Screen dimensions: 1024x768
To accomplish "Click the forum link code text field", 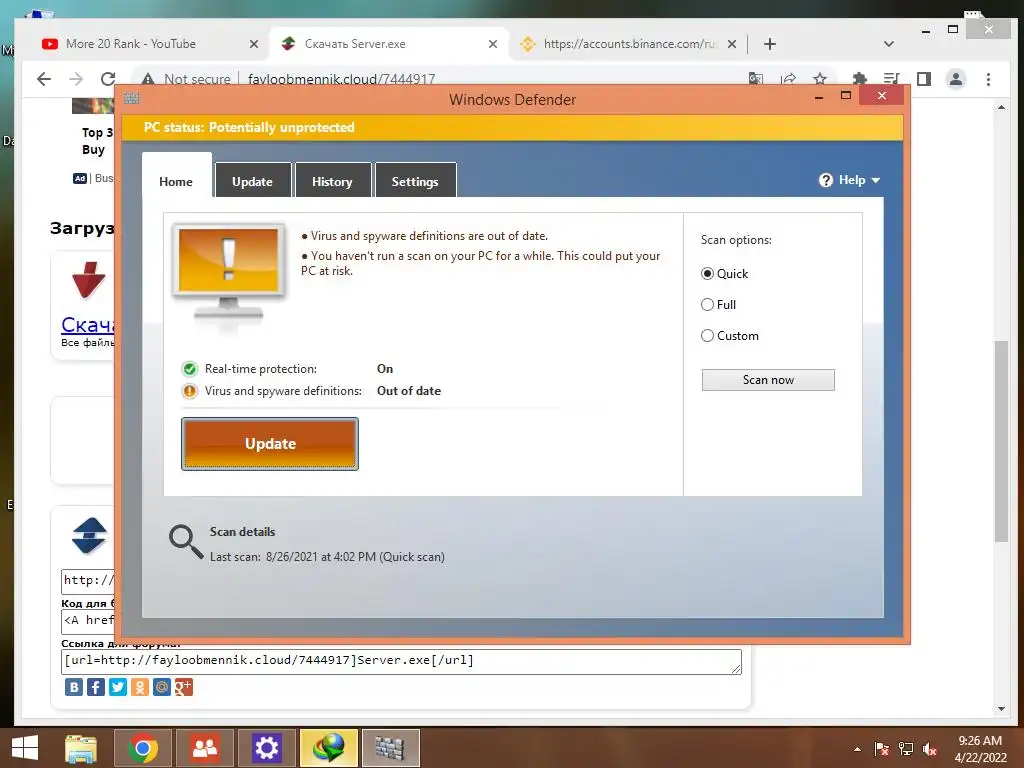I will pos(402,662).
